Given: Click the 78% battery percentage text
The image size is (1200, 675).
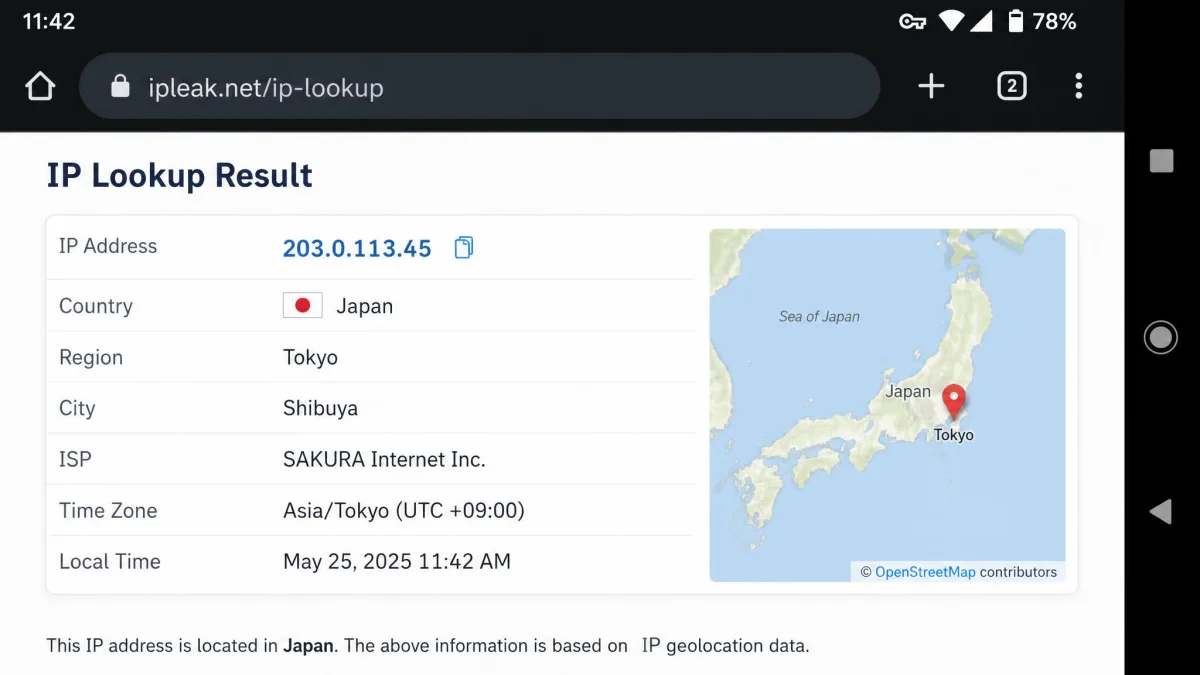Looking at the screenshot, I should [x=1054, y=21].
